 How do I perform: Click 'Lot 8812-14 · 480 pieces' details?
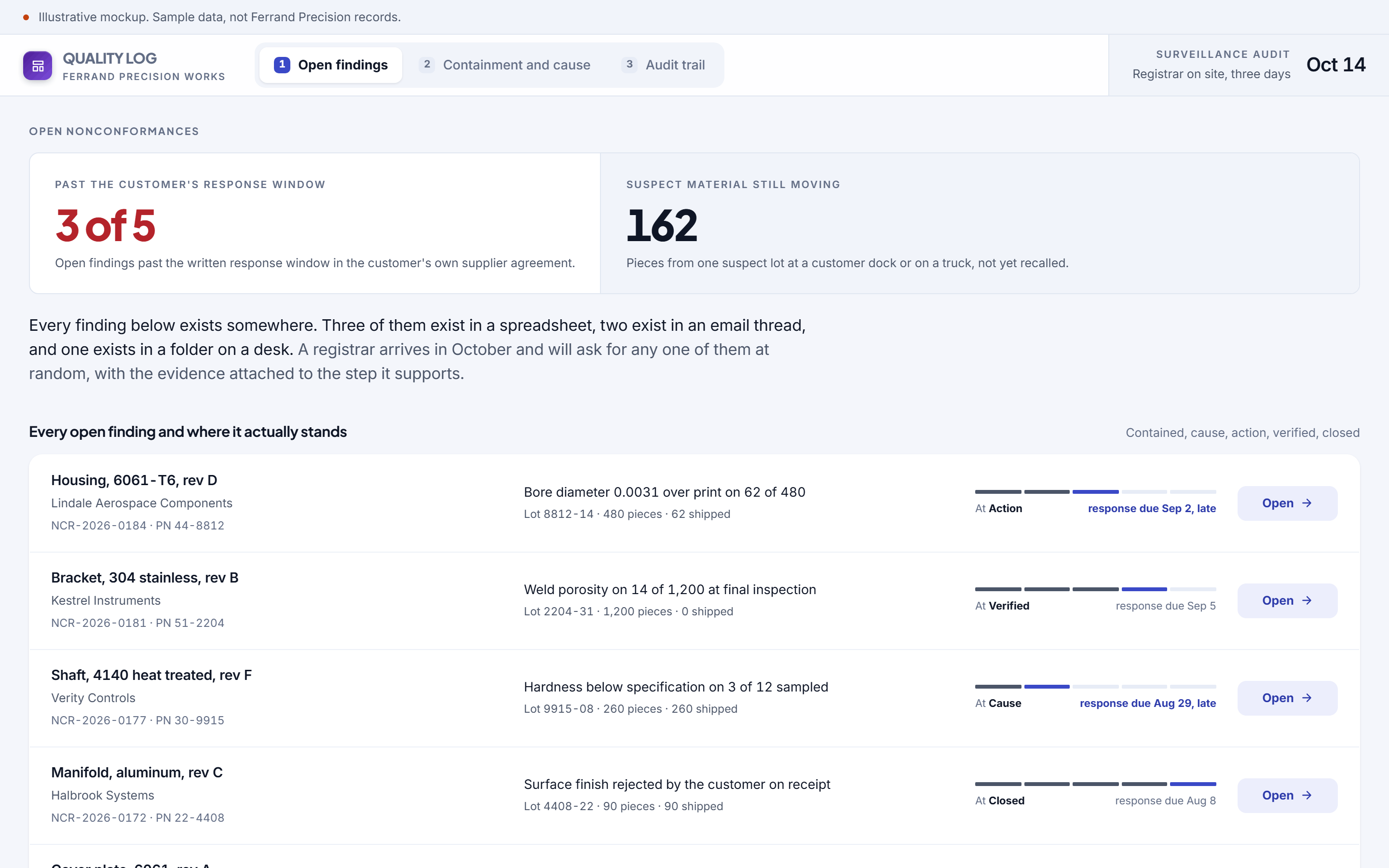pos(627,515)
